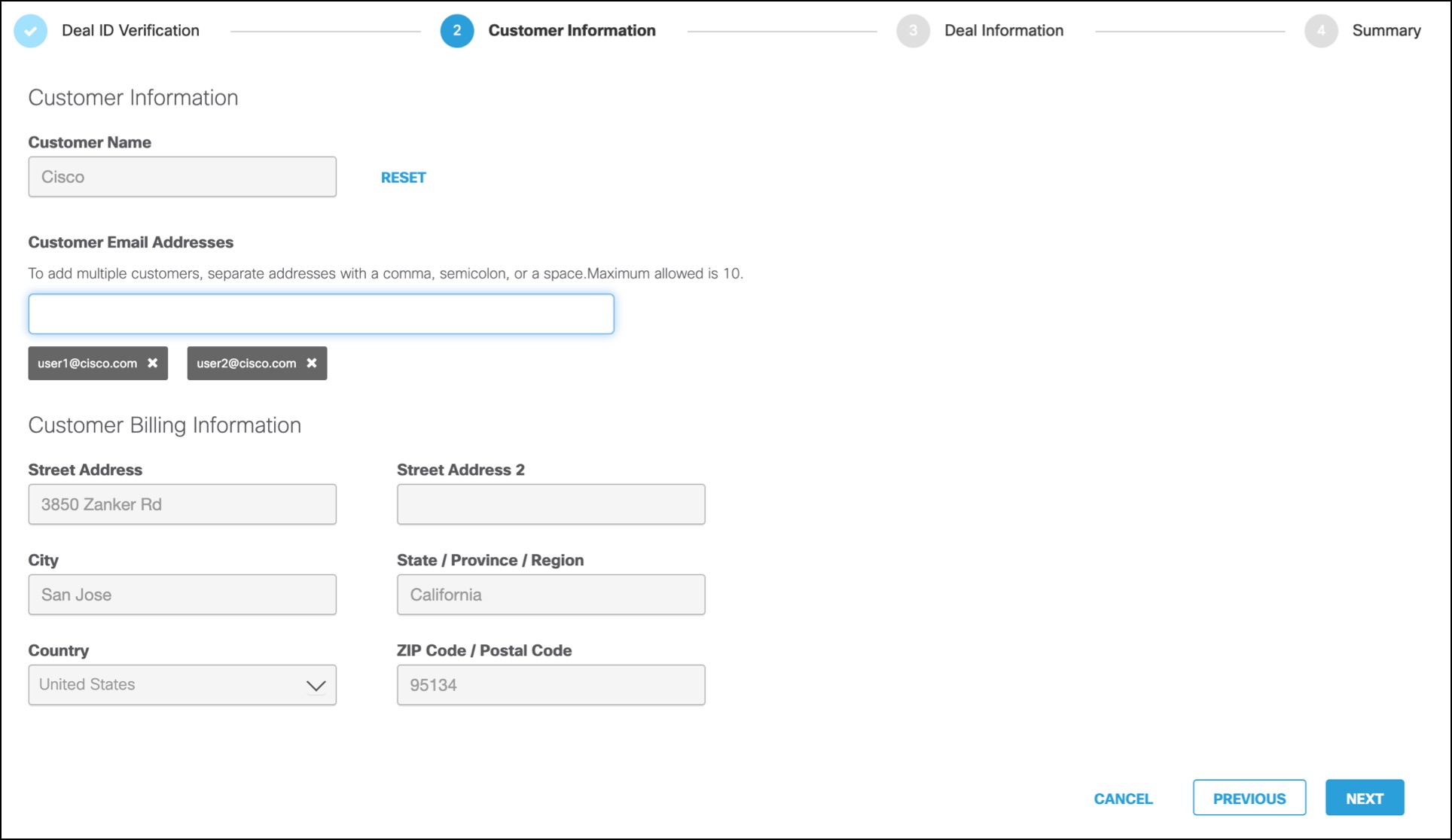Remove the user2@cisco.com email tag
Screen dimensions: 1452x840
(312, 363)
